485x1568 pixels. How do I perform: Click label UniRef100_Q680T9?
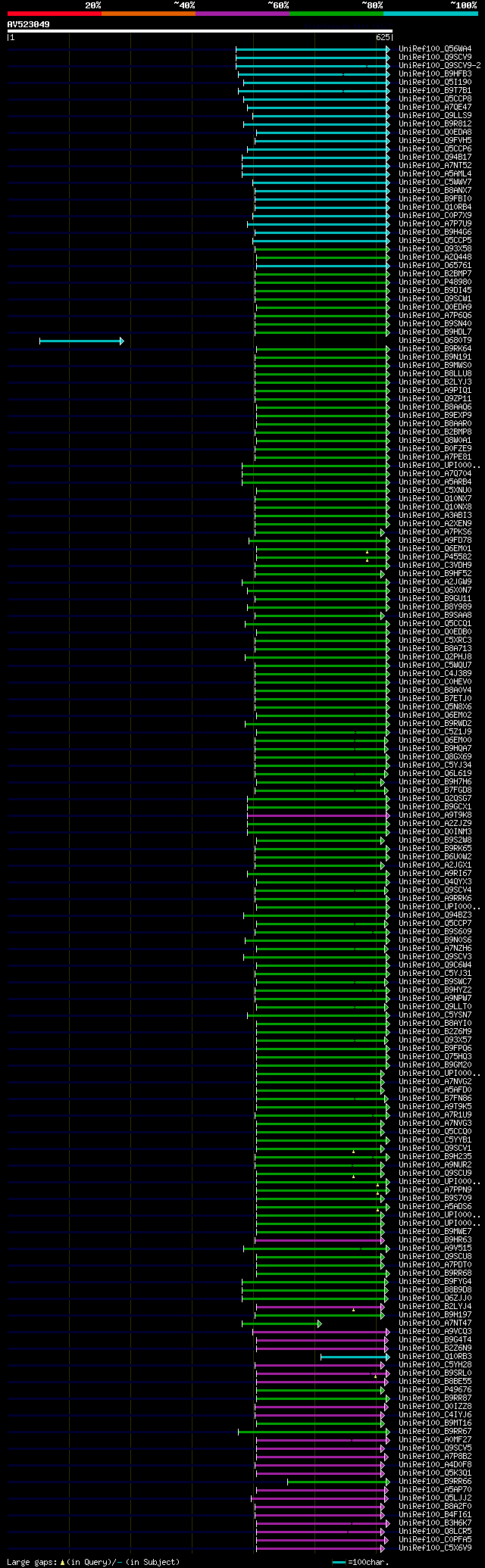click(435, 341)
